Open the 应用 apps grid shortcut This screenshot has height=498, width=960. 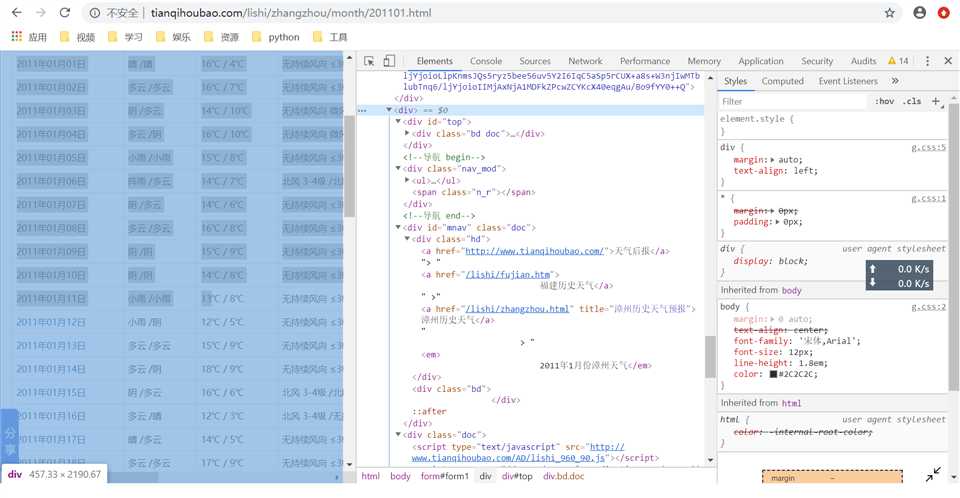tap(29, 37)
